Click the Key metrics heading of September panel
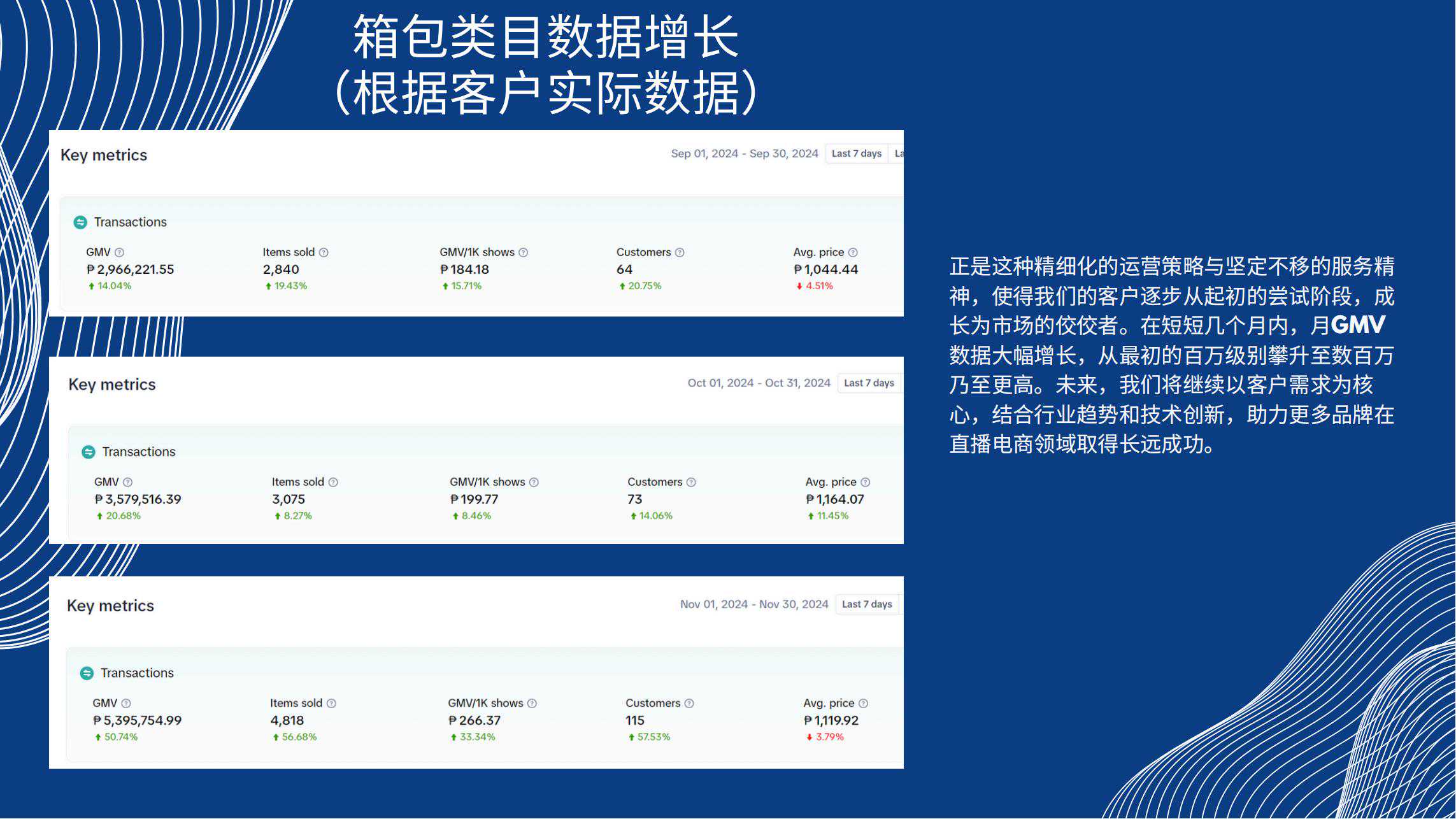This screenshot has width=1456, height=819. [104, 155]
